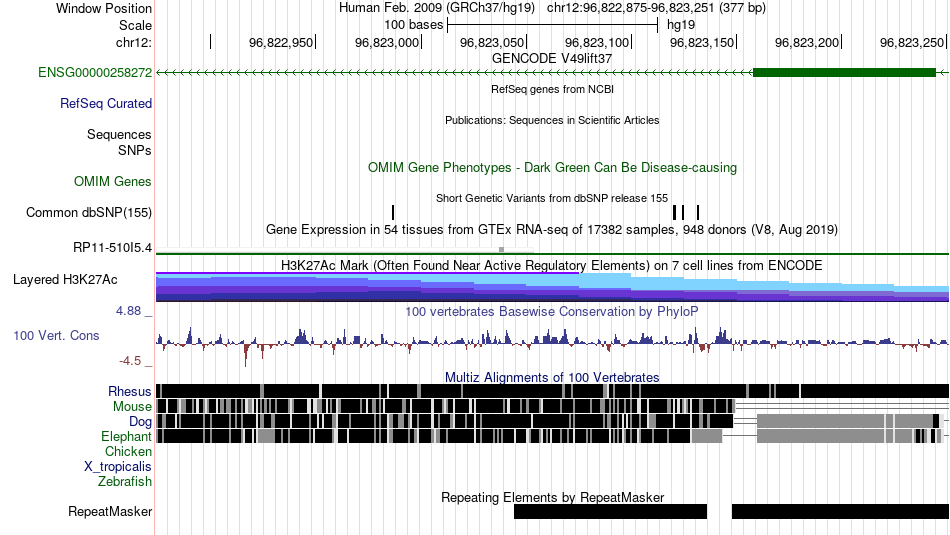The height and width of the screenshot is (535, 950).
Task: Click the OMIM Gene Phenotypes title
Action: click(x=552, y=168)
